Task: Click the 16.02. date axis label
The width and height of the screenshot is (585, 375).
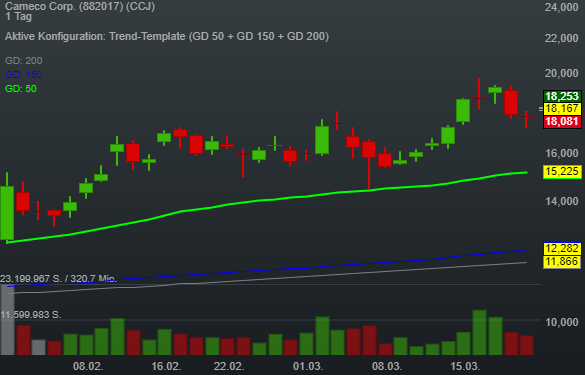Action: tap(166, 366)
